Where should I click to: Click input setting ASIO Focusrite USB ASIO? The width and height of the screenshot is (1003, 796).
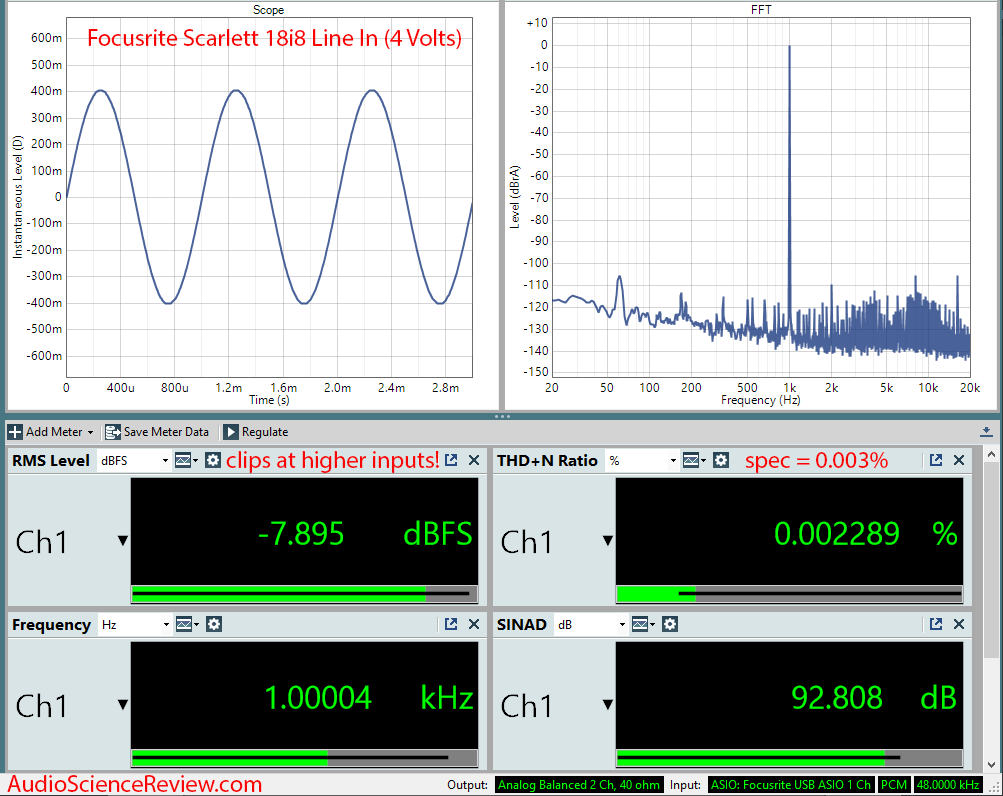pos(791,784)
